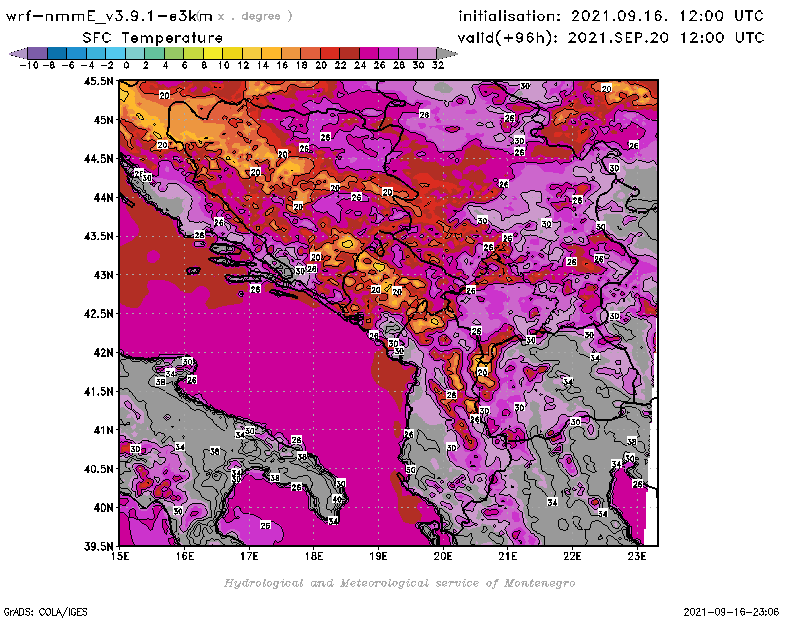Screen dimensions: 800x618
Task: Click the '-10' legend scale number
Action: pyautogui.click(x=29, y=65)
